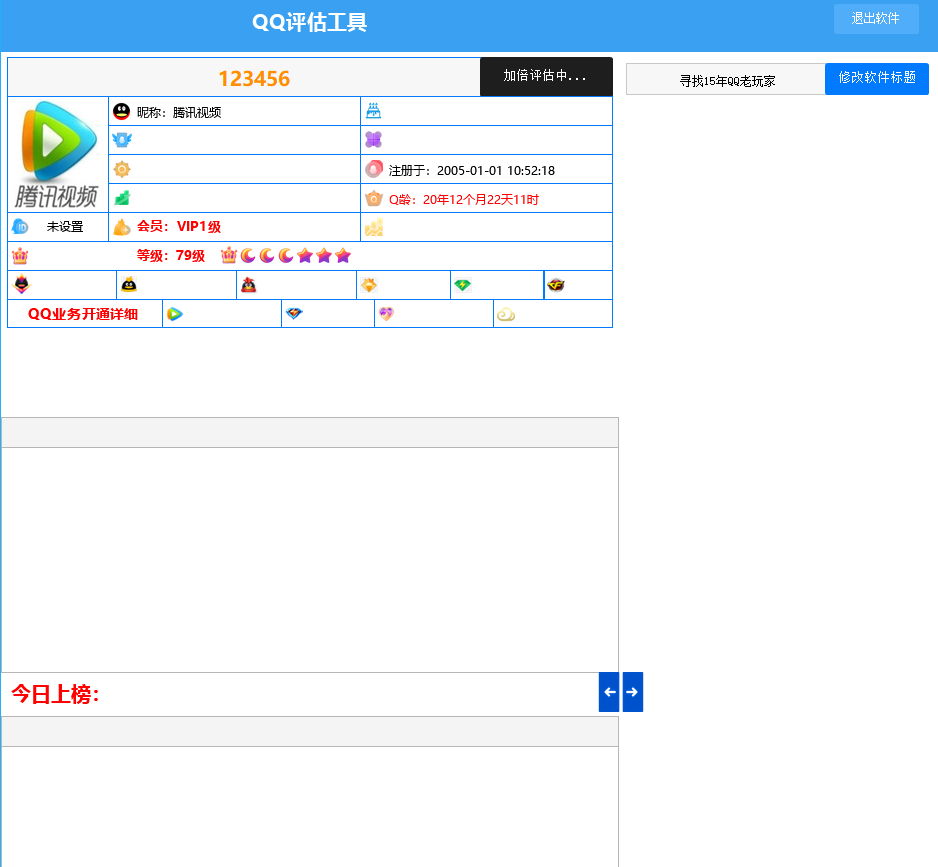The width and height of the screenshot is (938, 867).
Task: Click the 退出软件 exit button
Action: pos(876,19)
